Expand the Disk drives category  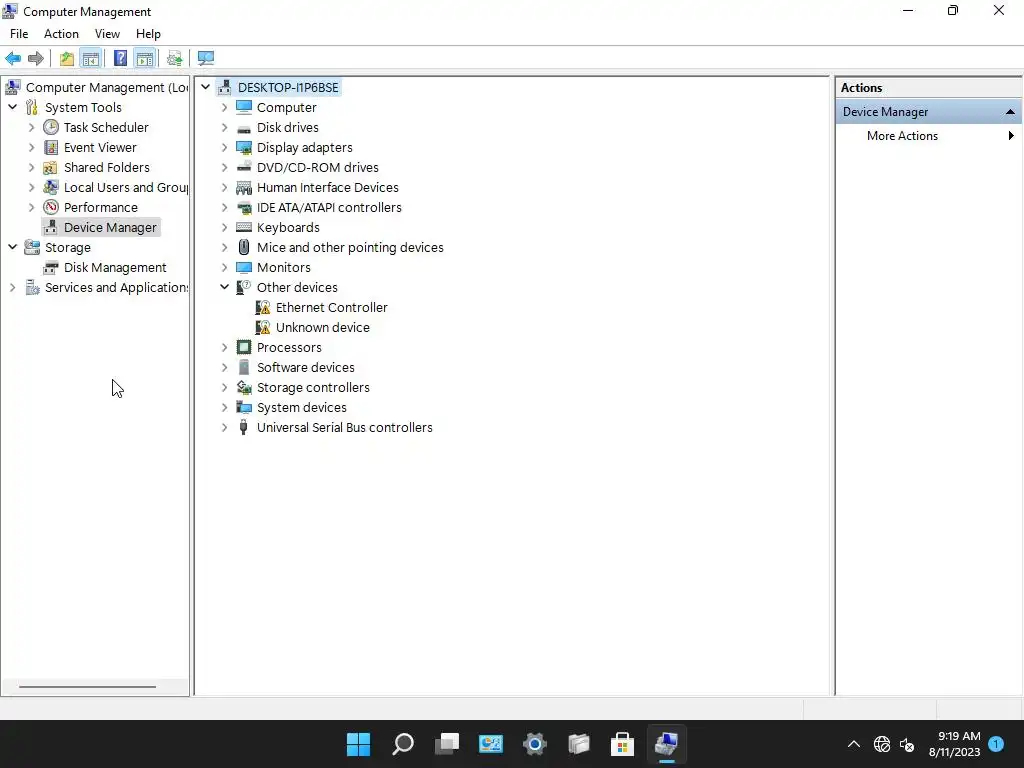[x=224, y=127]
